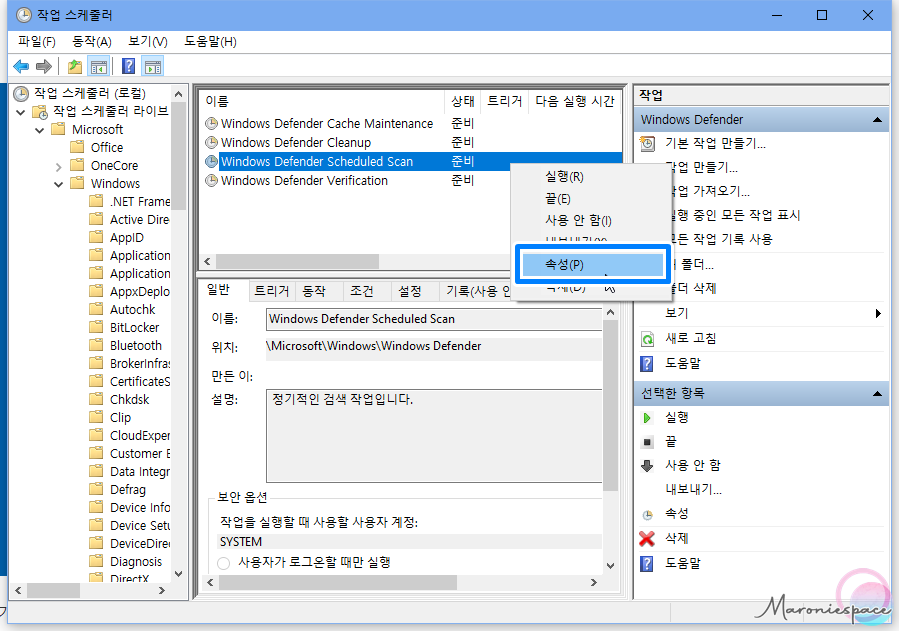Click the 도움말 icon under 선택한 항목
The width and height of the screenshot is (899, 631).
[647, 564]
